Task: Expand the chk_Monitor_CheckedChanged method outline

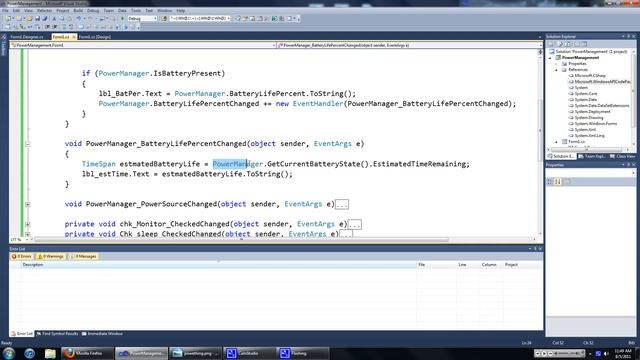Action: 27,224
